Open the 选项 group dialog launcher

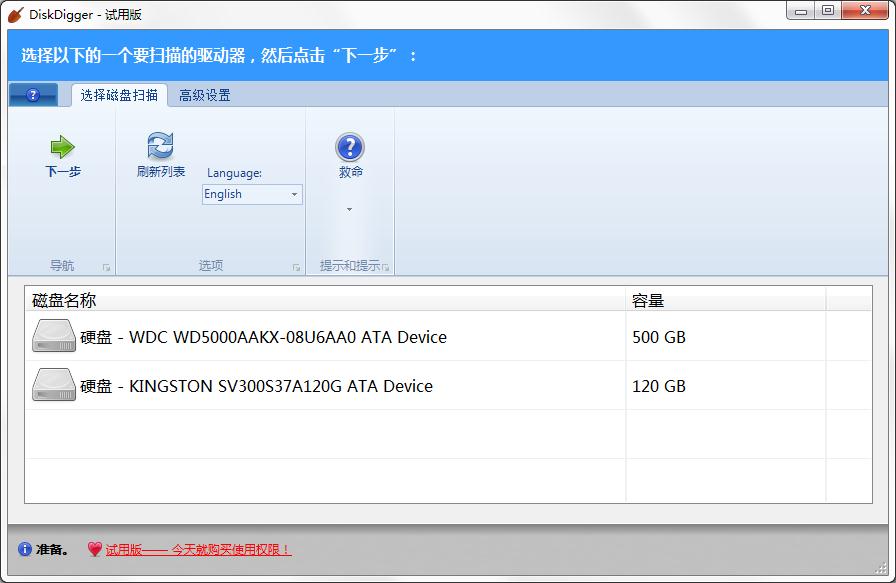coord(296,267)
